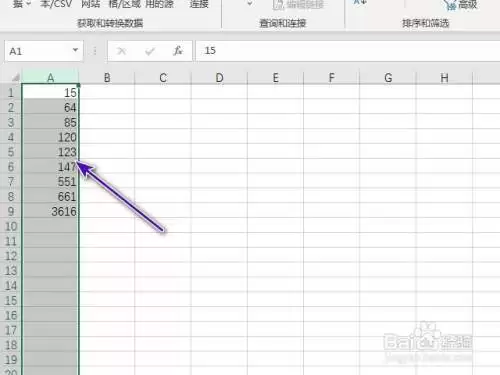Click the cancel X icon in formula bar
The height and width of the screenshot is (375, 500).
(x=122, y=51)
